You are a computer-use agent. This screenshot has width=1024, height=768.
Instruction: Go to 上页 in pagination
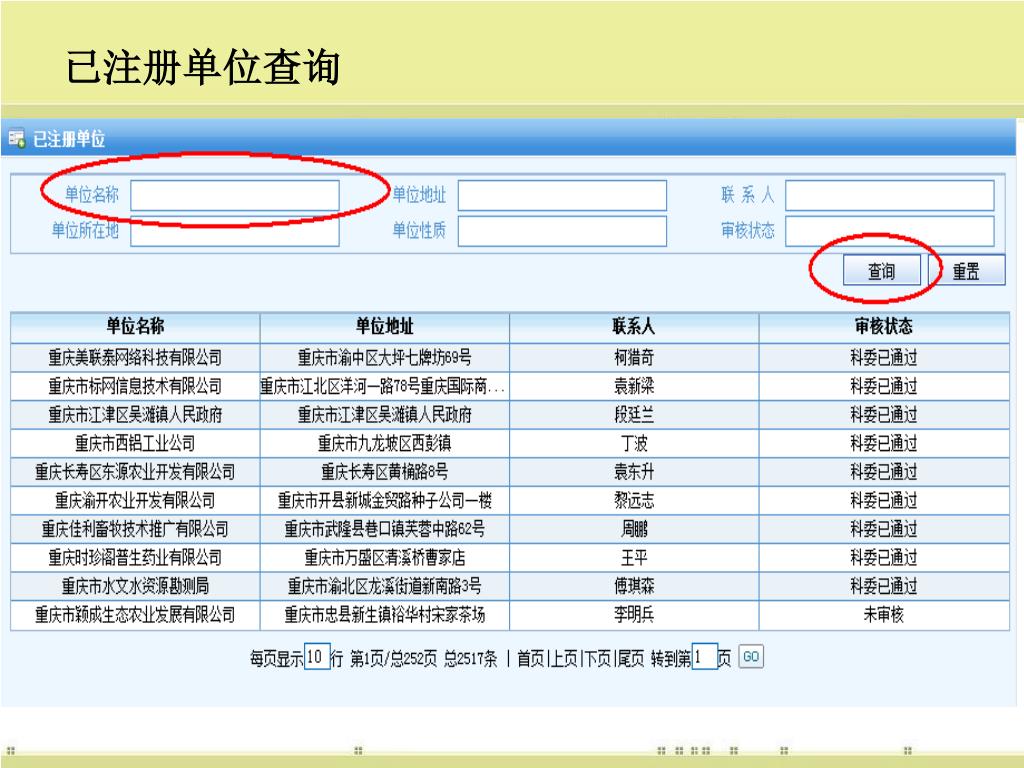click(564, 658)
